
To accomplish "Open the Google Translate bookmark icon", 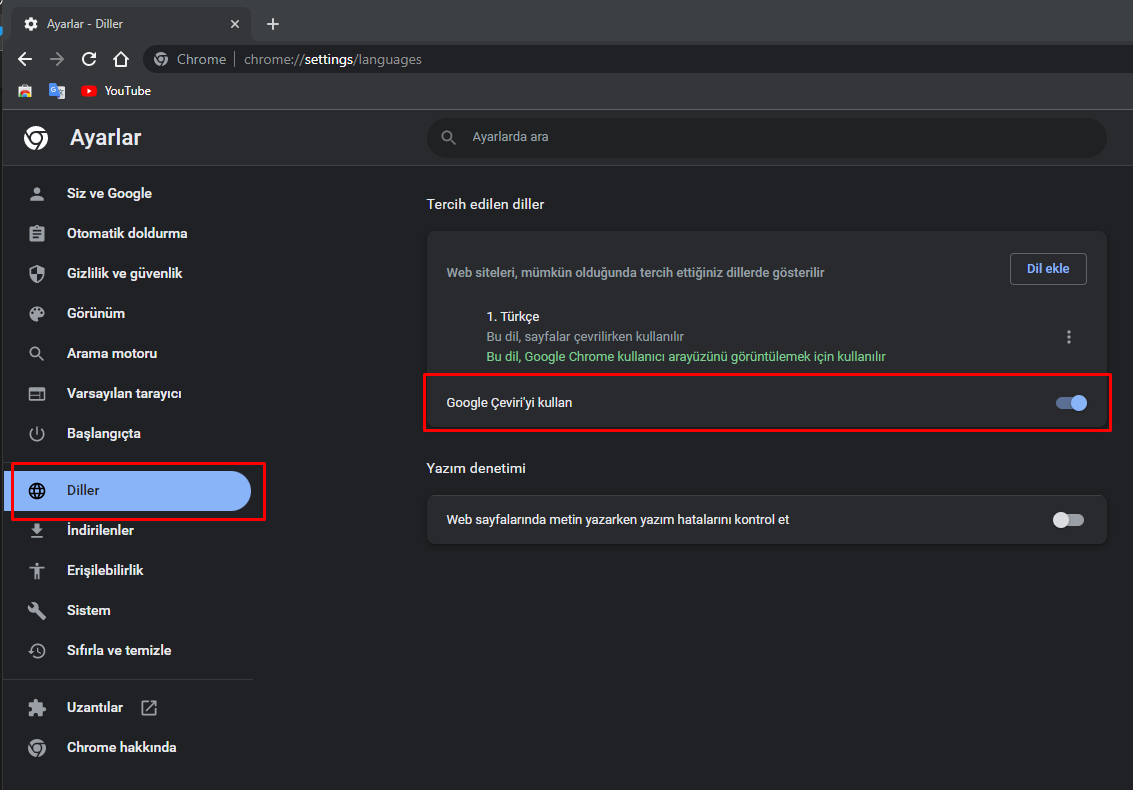I will pos(57,90).
